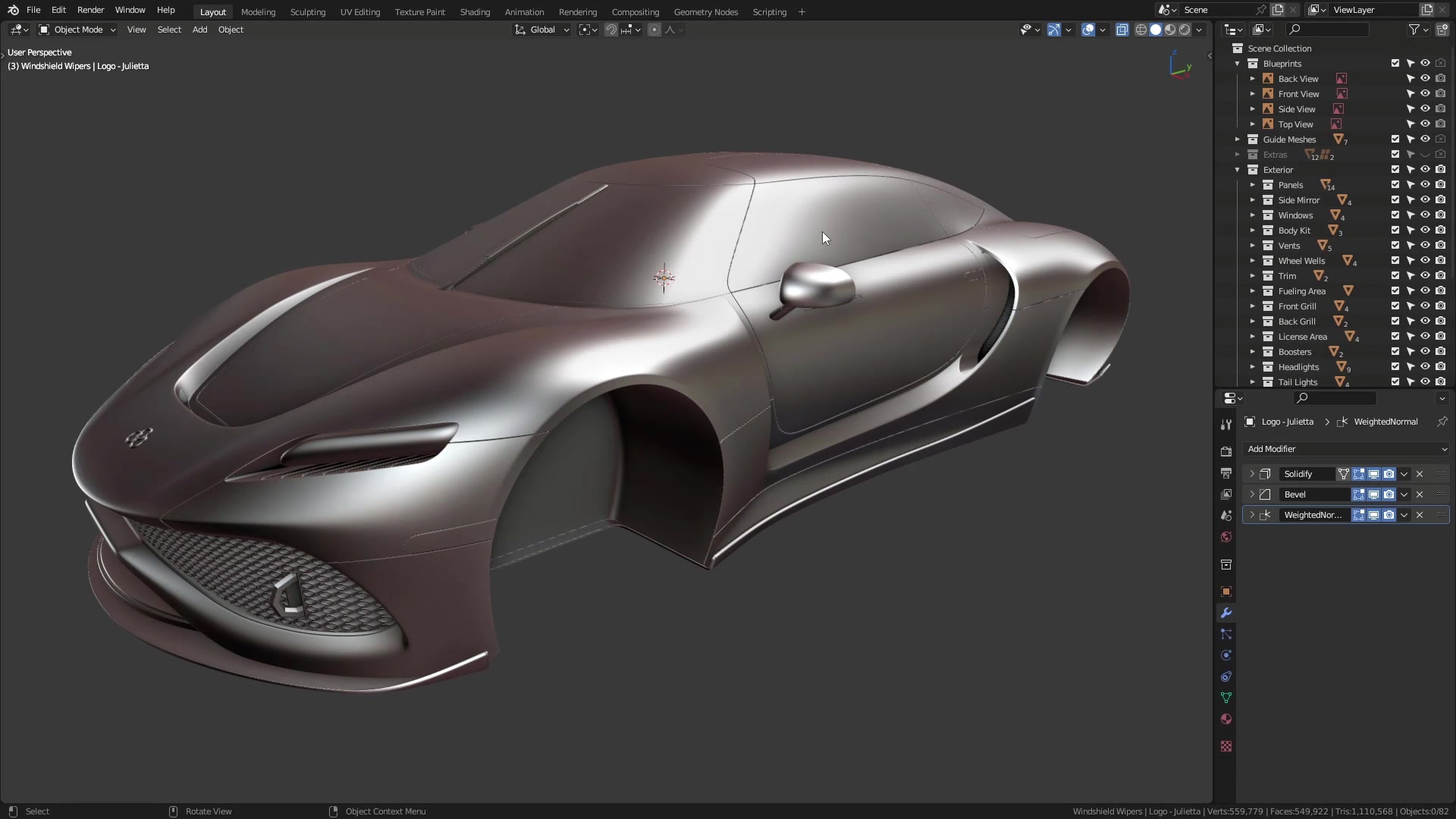The width and height of the screenshot is (1456, 819).
Task: Switch to rendered viewport shading
Action: (1185, 30)
